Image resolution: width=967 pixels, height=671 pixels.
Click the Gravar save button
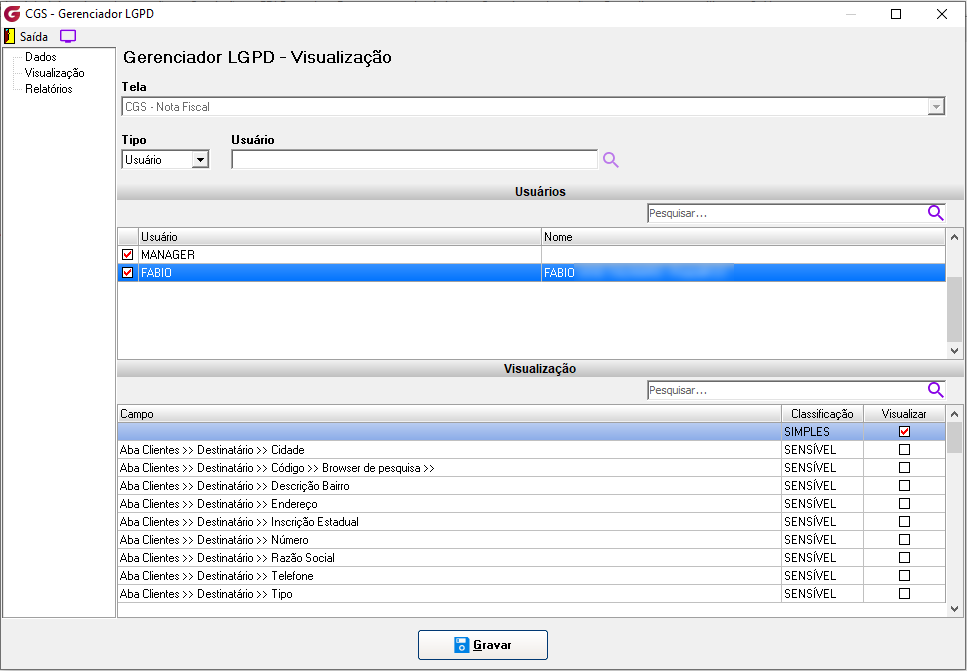pos(483,645)
